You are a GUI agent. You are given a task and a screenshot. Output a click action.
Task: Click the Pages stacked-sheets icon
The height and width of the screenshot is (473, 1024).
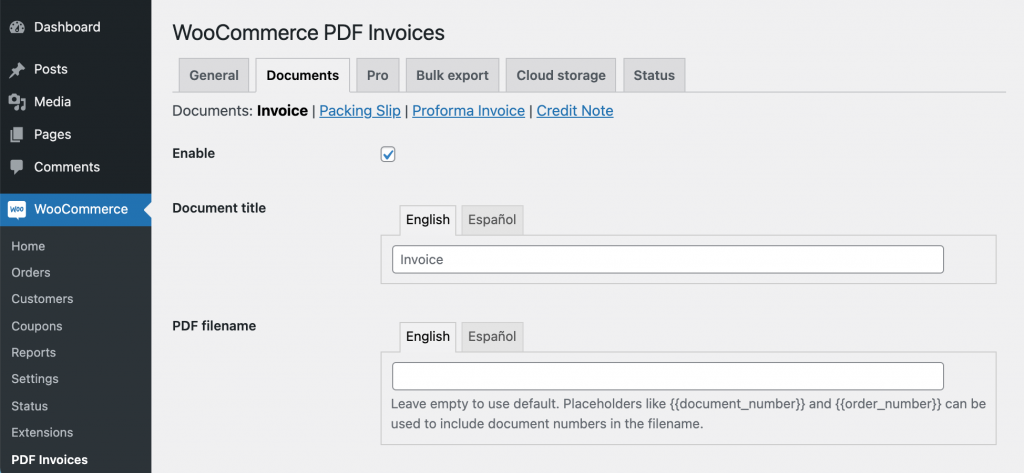click(17, 135)
